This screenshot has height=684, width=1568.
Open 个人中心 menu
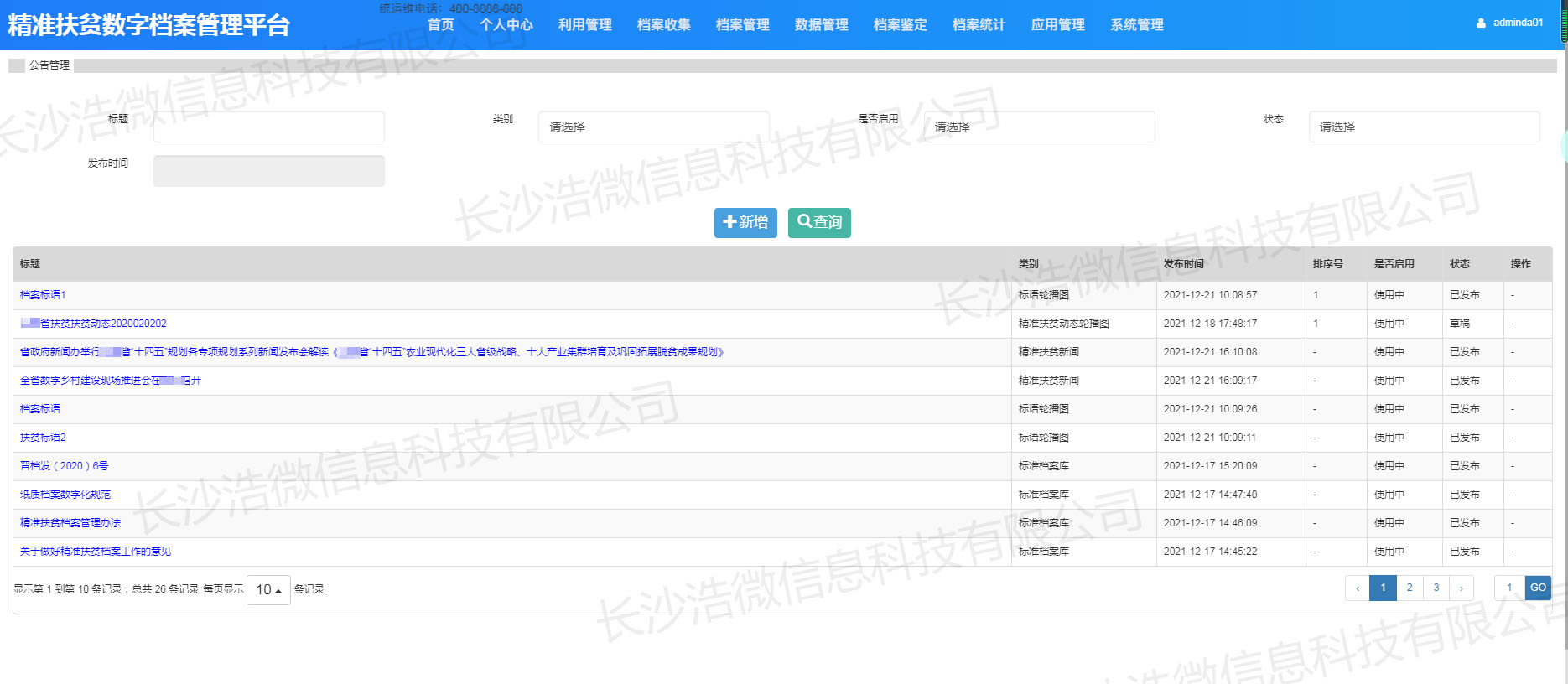[x=506, y=25]
